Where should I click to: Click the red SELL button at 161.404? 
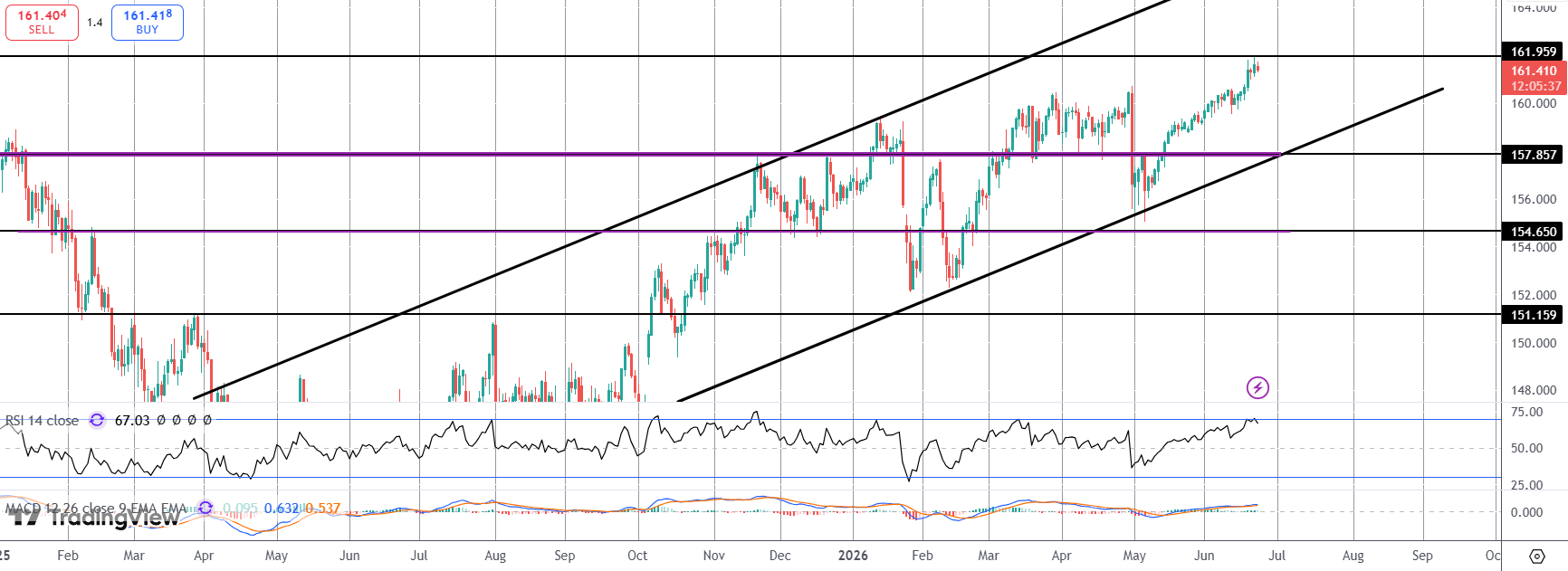pos(42,23)
